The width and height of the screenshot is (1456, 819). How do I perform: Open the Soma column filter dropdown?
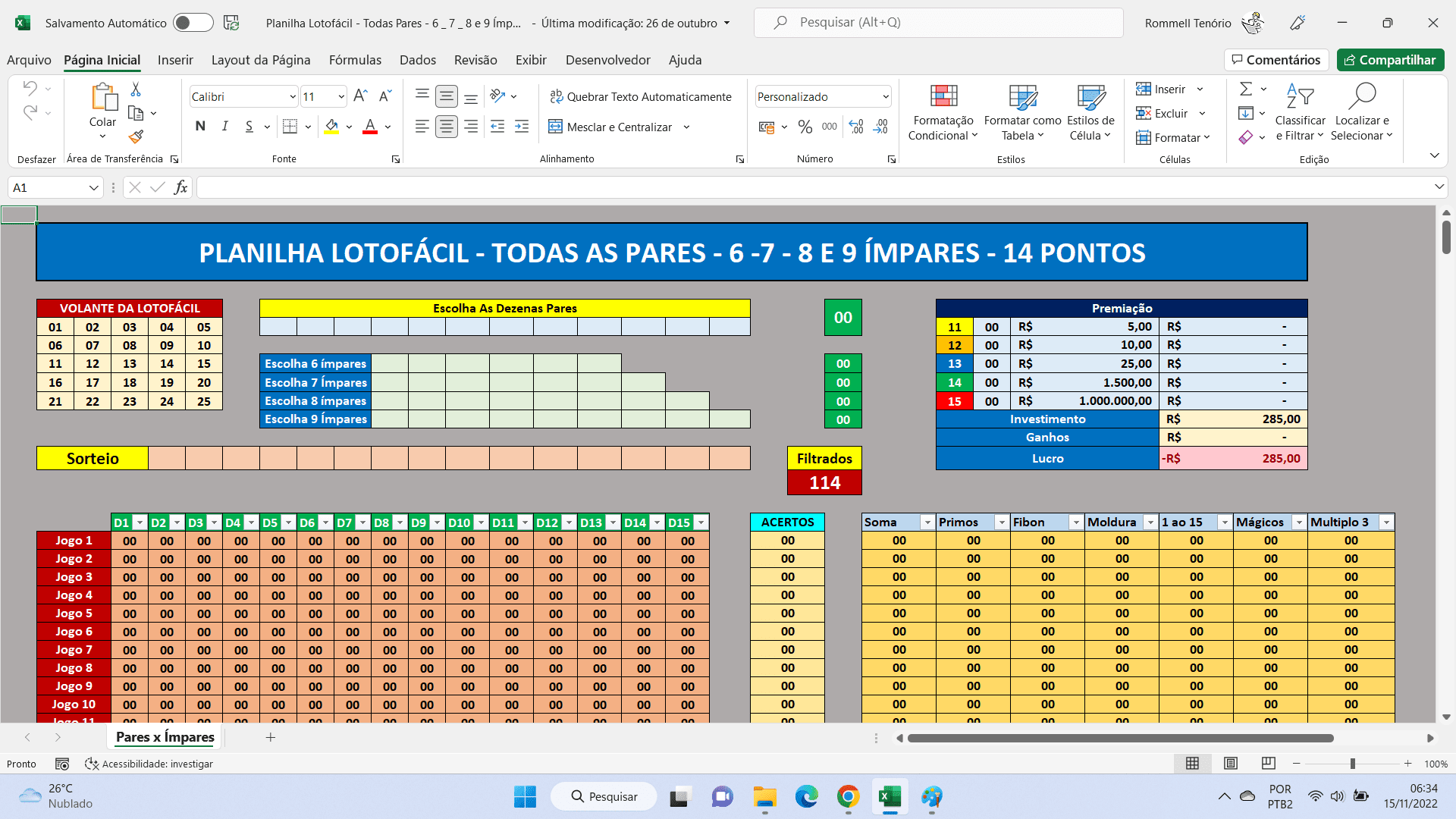927,522
